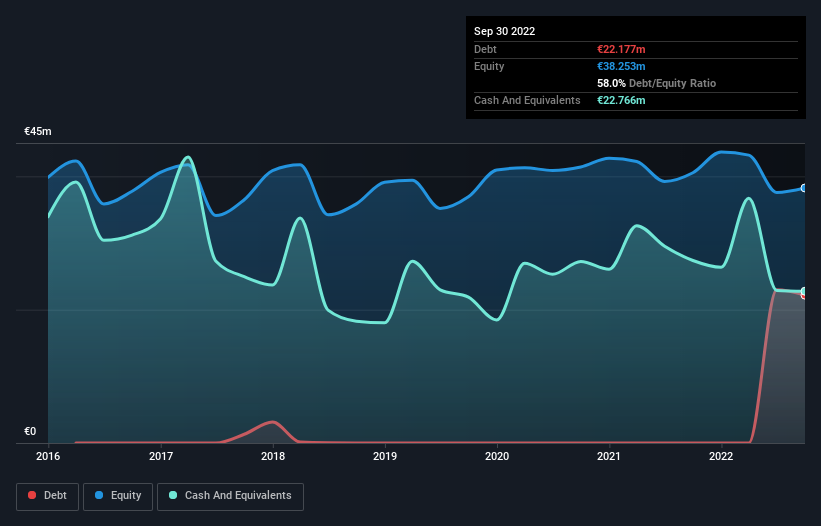Click the €38.253m equity value
The height and width of the screenshot is (526, 821).
pyautogui.click(x=622, y=66)
